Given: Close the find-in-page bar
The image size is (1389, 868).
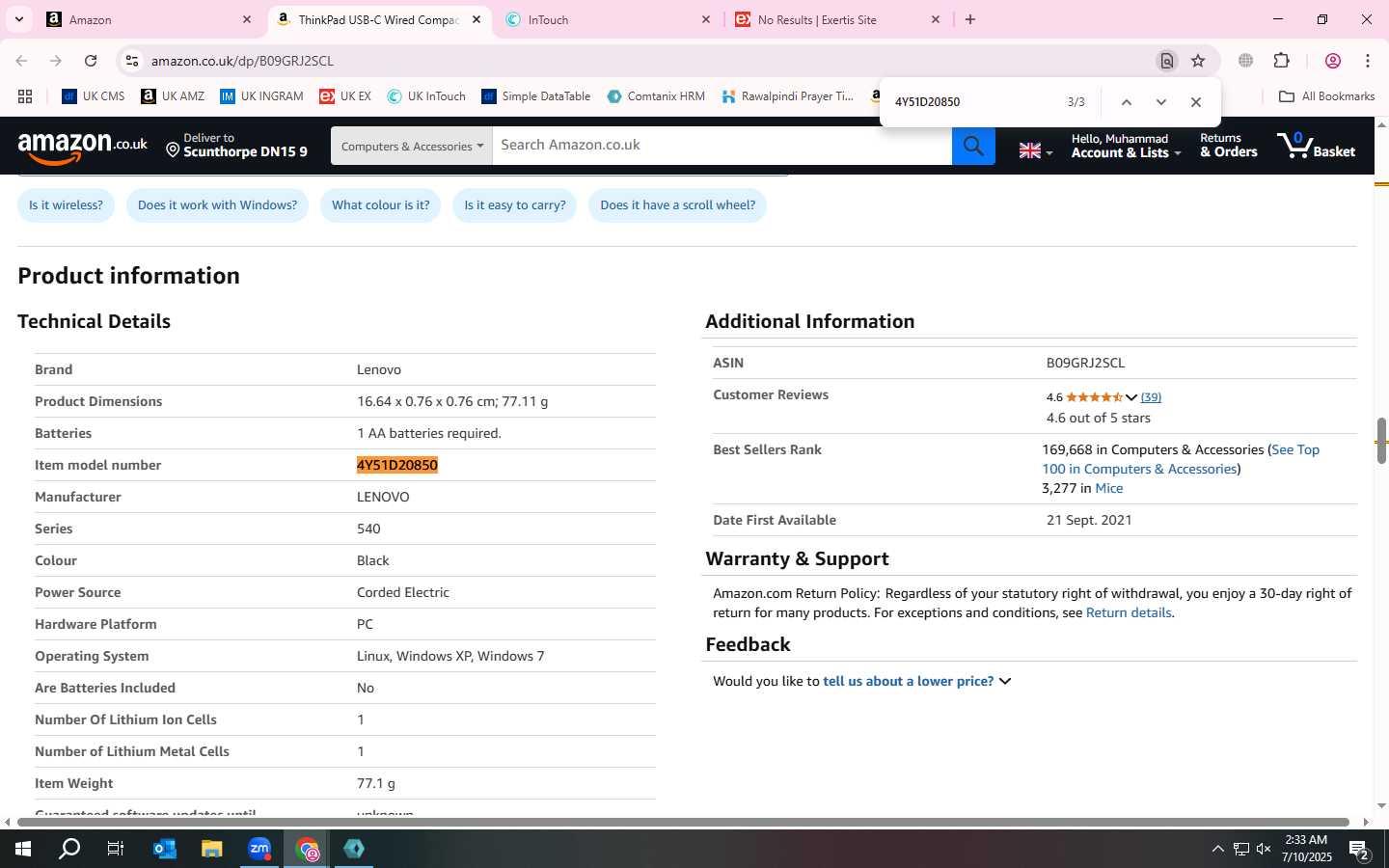Looking at the screenshot, I should point(1196,102).
